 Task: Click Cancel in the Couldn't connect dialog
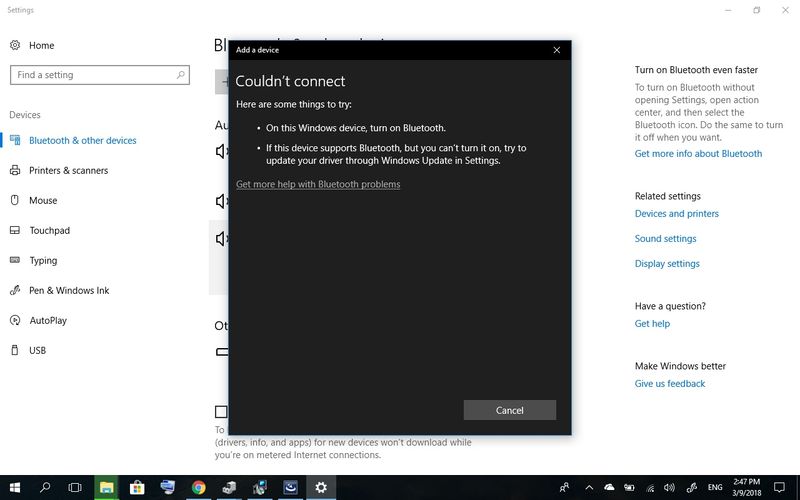point(510,410)
